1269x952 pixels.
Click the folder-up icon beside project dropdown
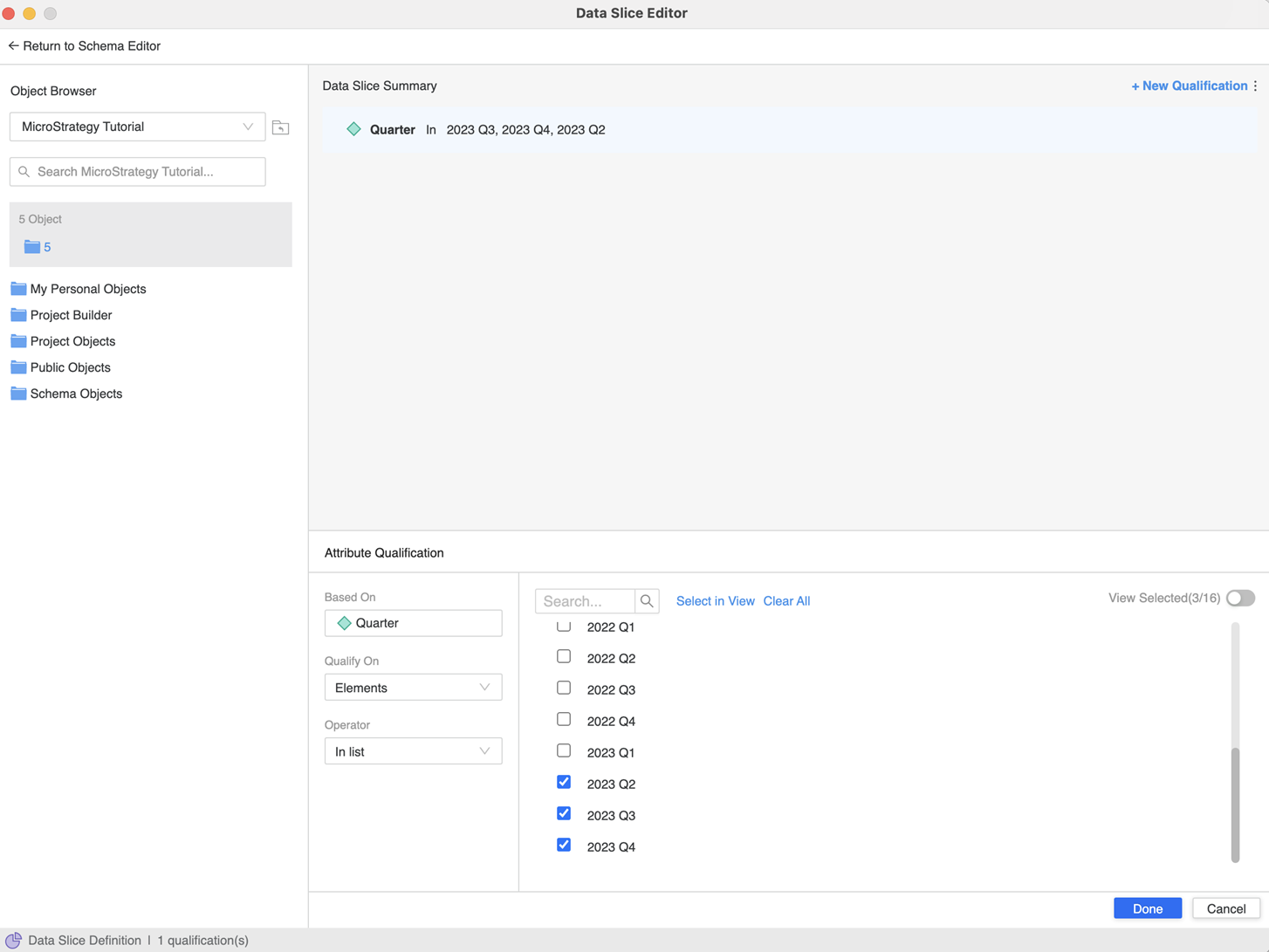pyautogui.click(x=280, y=127)
